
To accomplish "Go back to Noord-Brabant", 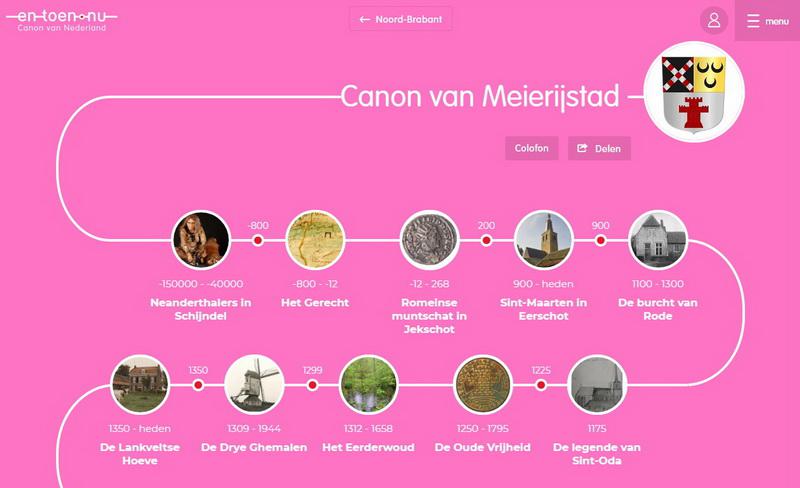I will click(400, 19).
